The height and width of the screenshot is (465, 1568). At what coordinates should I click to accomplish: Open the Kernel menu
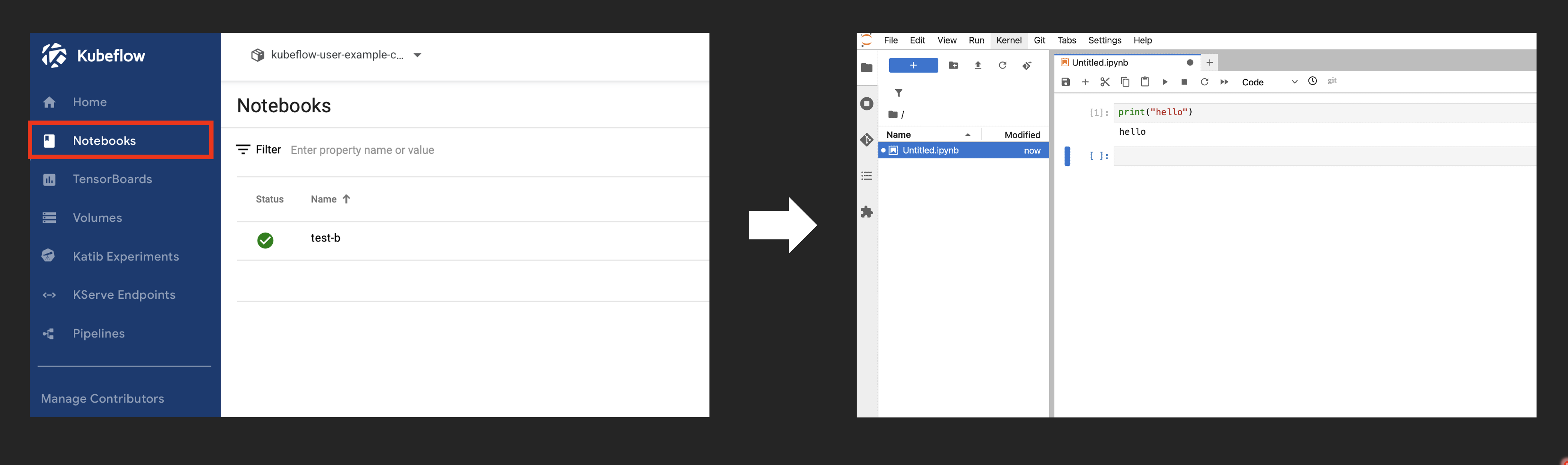(x=1009, y=40)
